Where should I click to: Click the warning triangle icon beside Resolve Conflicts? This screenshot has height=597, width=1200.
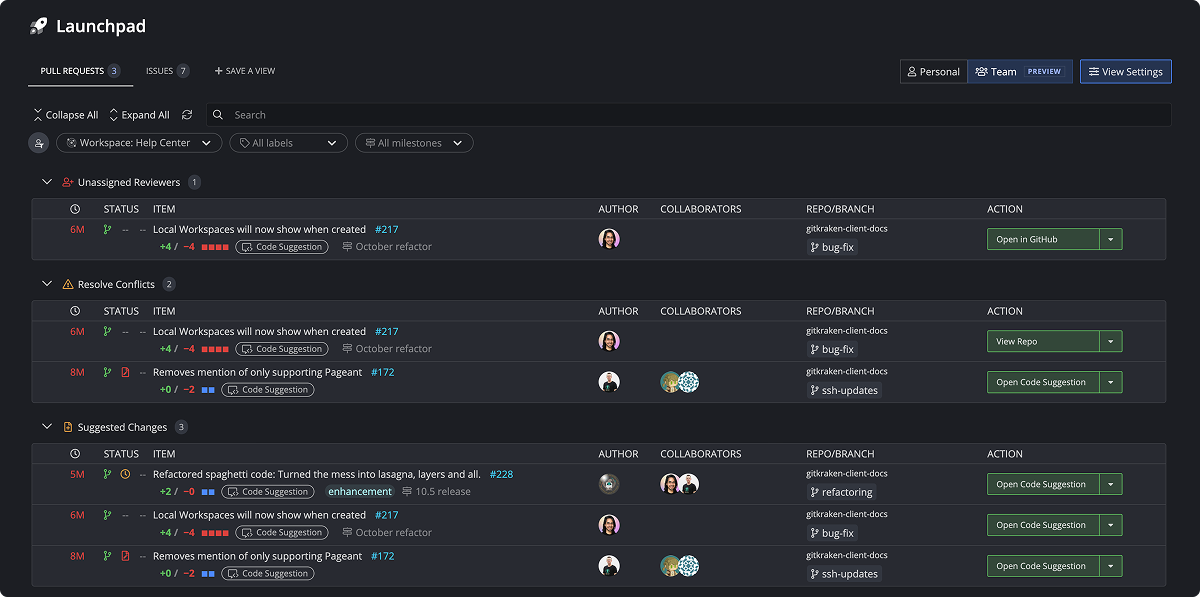coord(68,284)
